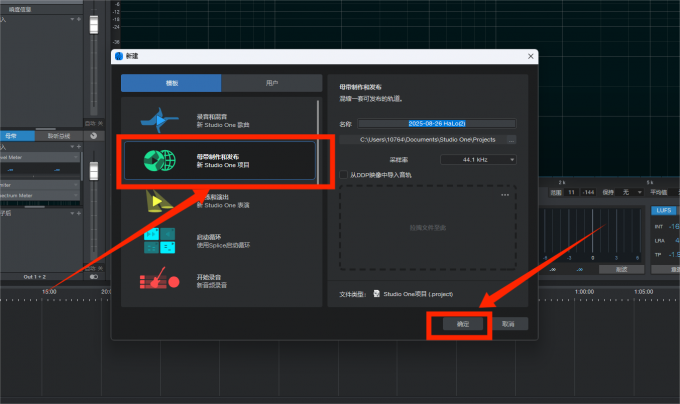The image size is (680, 404).
Task: Click the Studio One logo in dialog title
Action: pyautogui.click(x=119, y=56)
